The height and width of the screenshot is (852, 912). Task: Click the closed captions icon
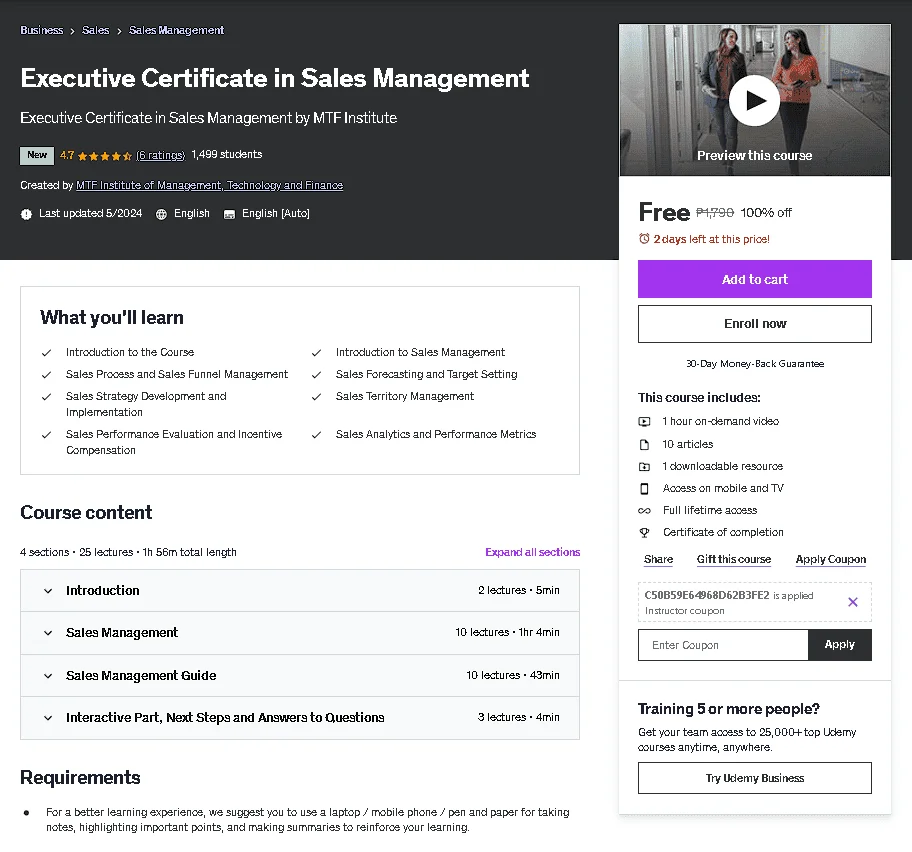(x=229, y=215)
